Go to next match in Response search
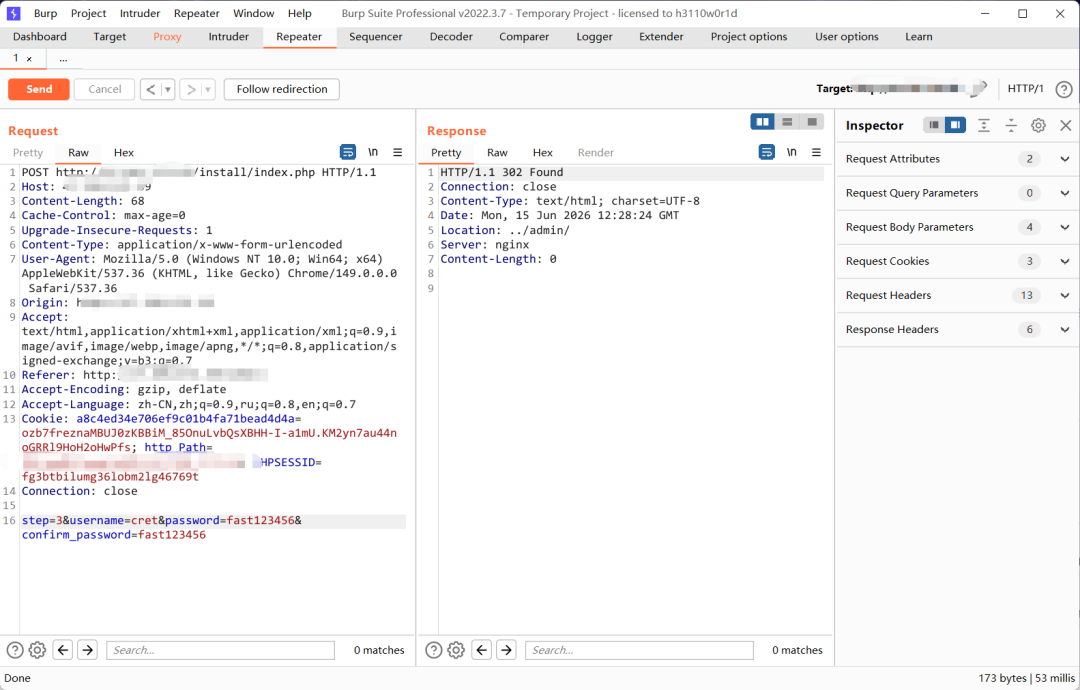 (506, 650)
